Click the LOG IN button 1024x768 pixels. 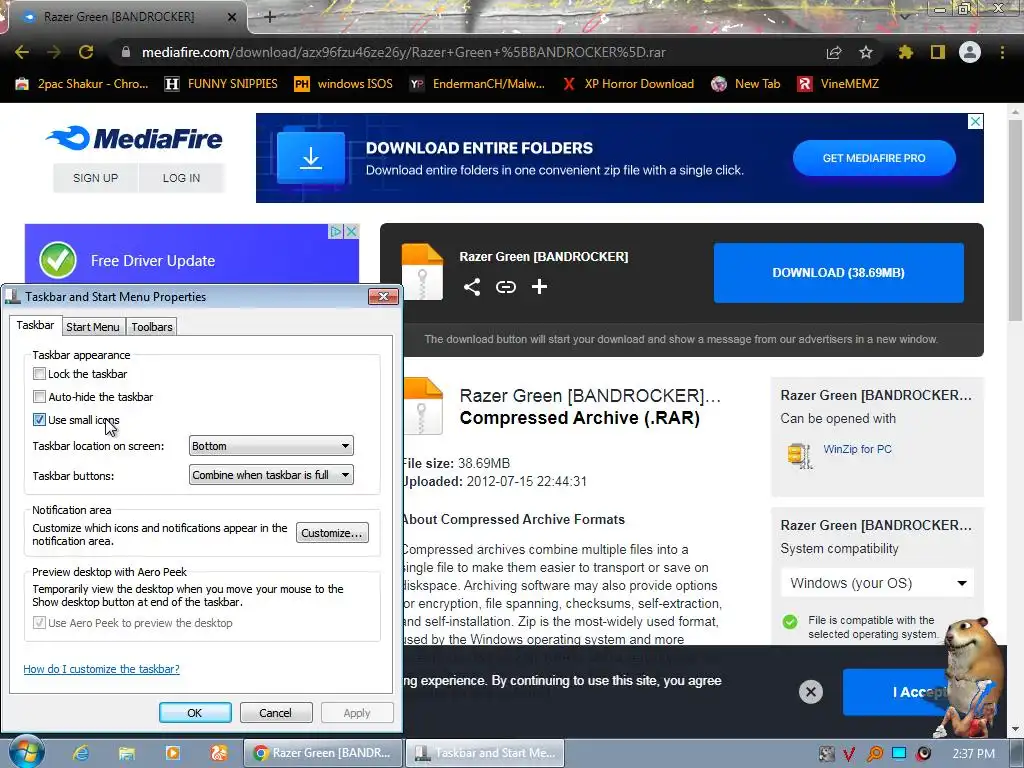182,178
